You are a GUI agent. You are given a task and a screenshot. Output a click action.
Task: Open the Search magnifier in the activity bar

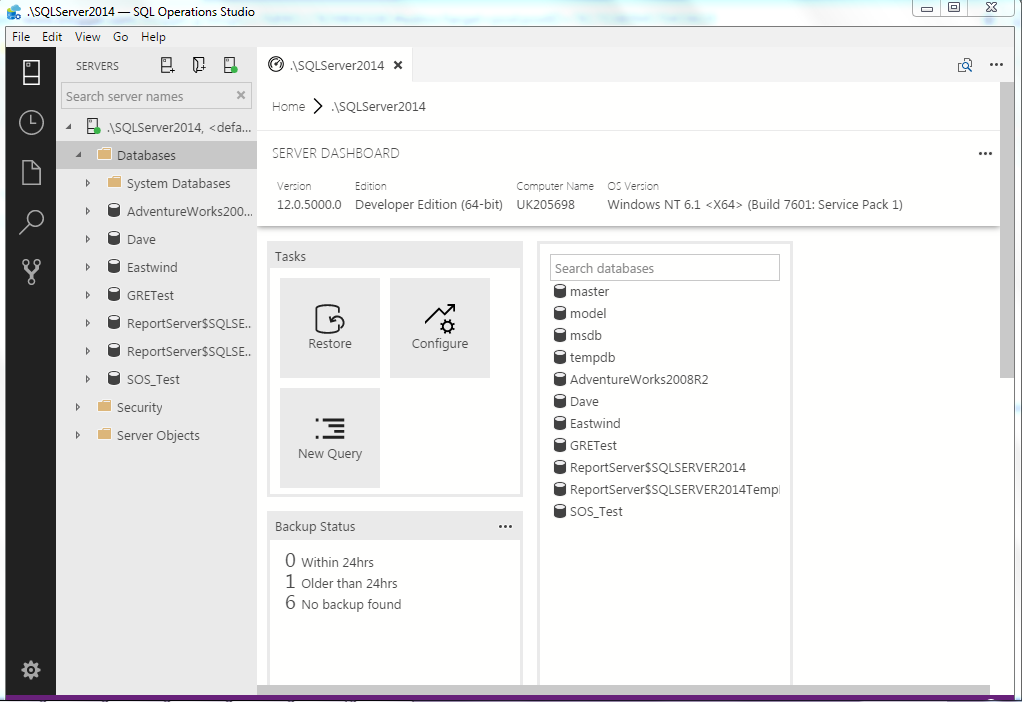31,222
